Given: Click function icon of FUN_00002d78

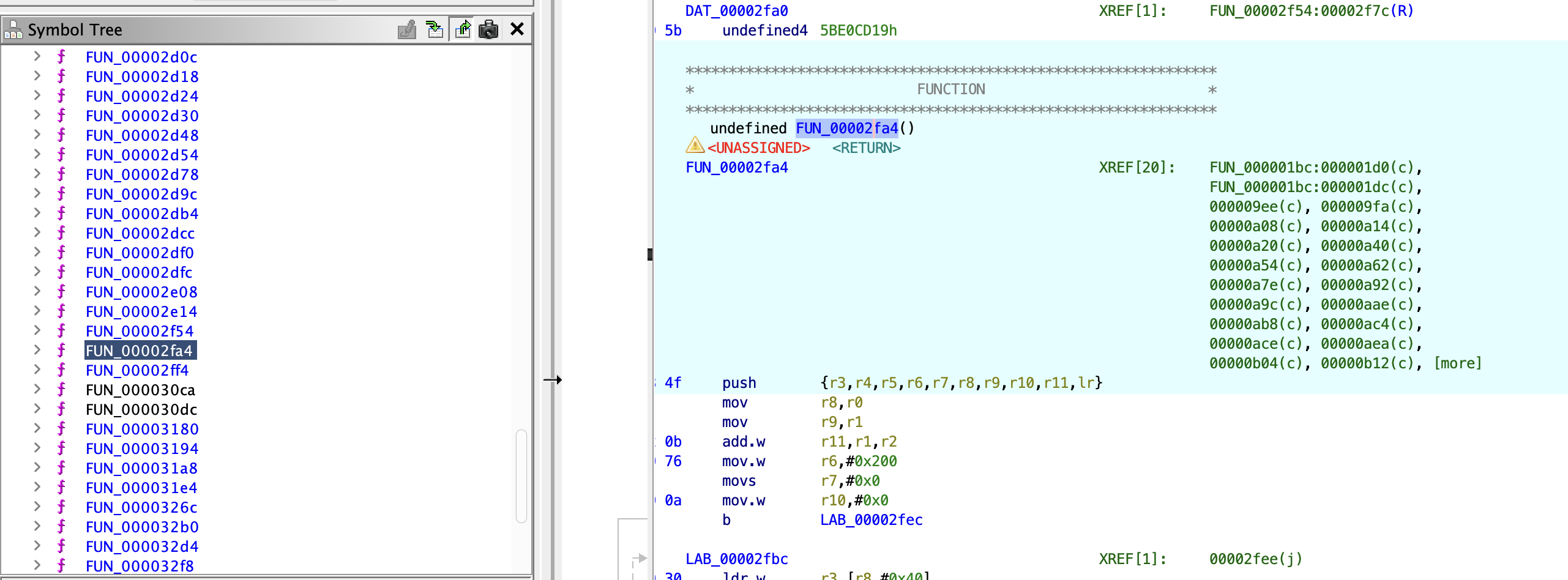Looking at the screenshot, I should click(61, 174).
